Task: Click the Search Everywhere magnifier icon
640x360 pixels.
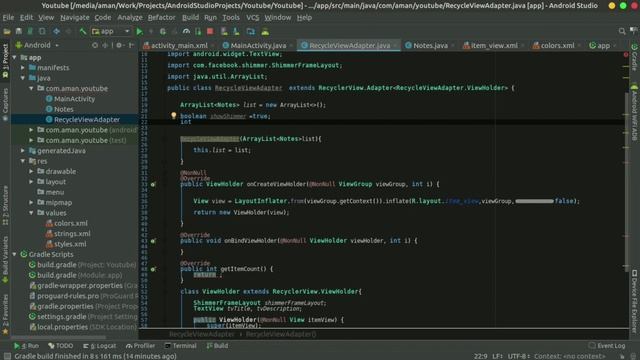Action: tap(622, 31)
